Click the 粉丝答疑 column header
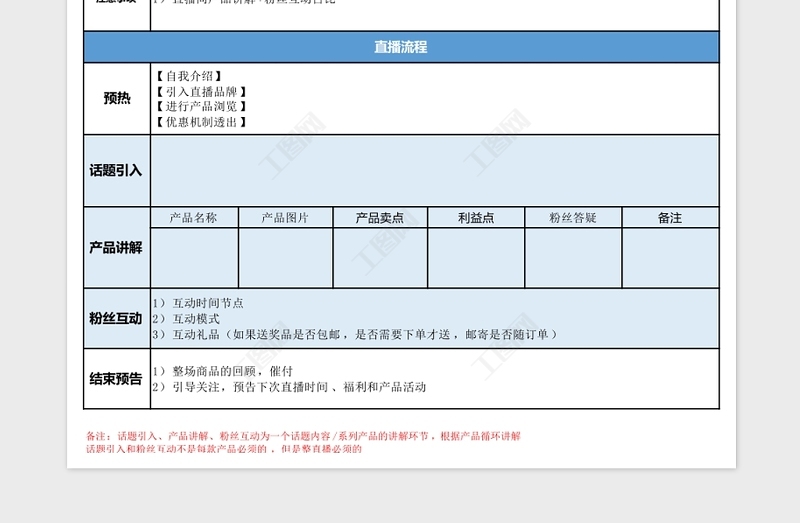800x523 pixels. 573,218
